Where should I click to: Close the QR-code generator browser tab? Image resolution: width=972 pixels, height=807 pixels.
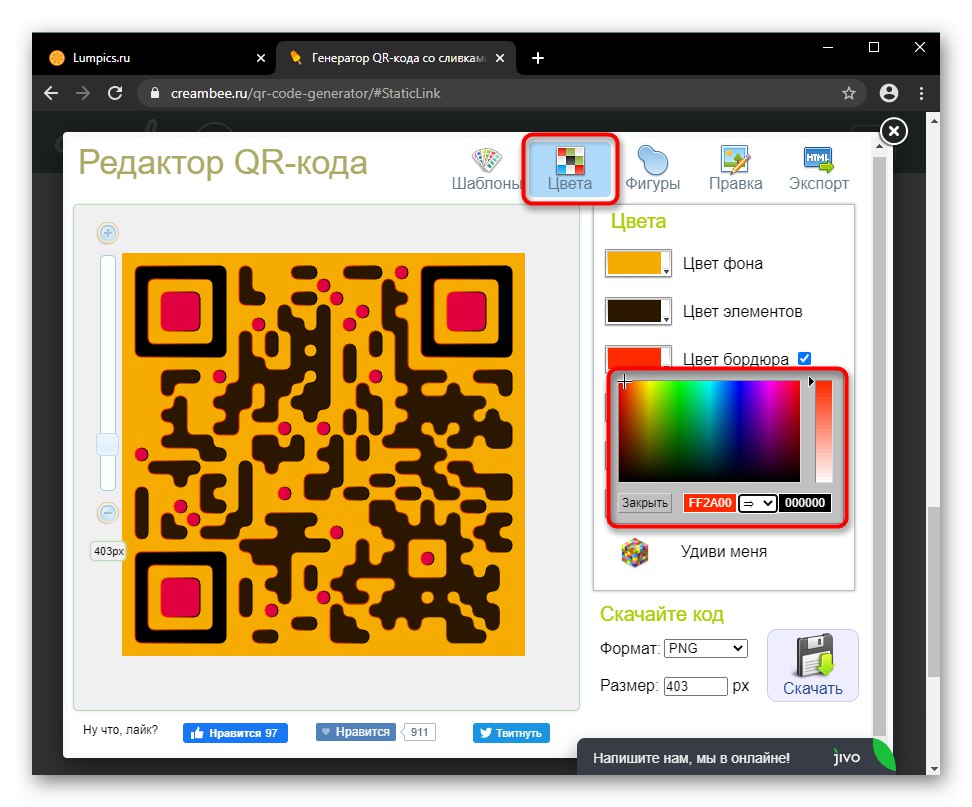coord(500,58)
